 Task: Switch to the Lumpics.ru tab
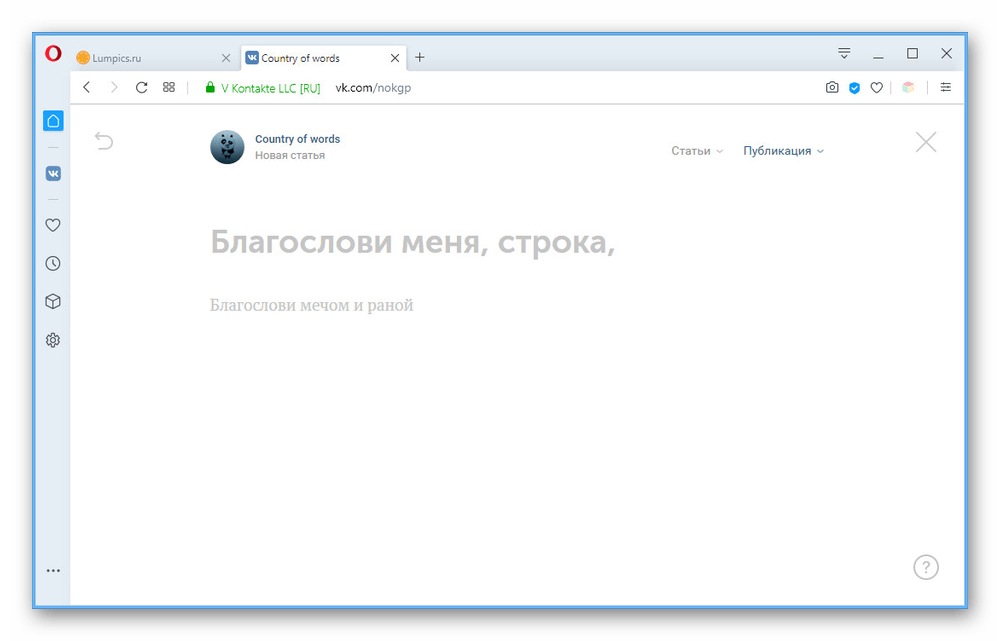(x=153, y=58)
